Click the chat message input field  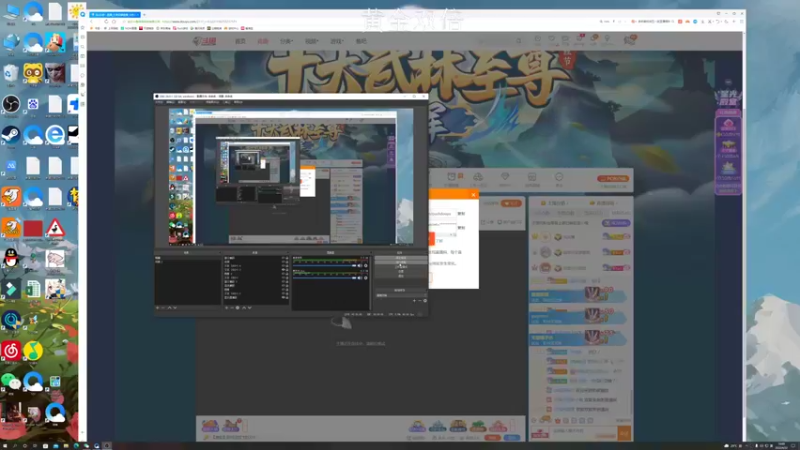pyautogui.click(x=584, y=432)
